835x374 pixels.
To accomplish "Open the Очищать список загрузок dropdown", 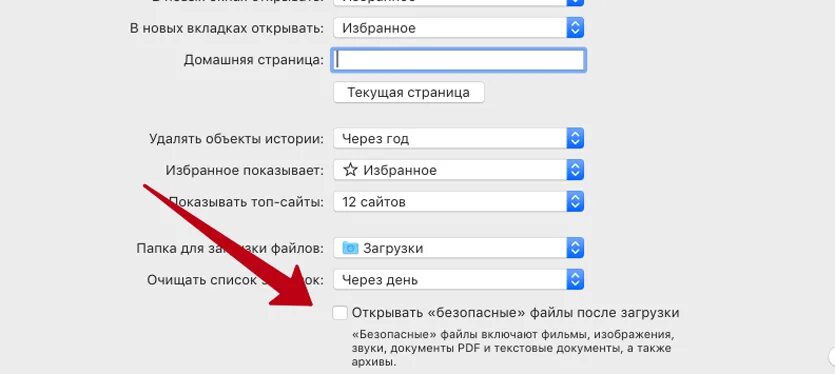I will pos(459,280).
